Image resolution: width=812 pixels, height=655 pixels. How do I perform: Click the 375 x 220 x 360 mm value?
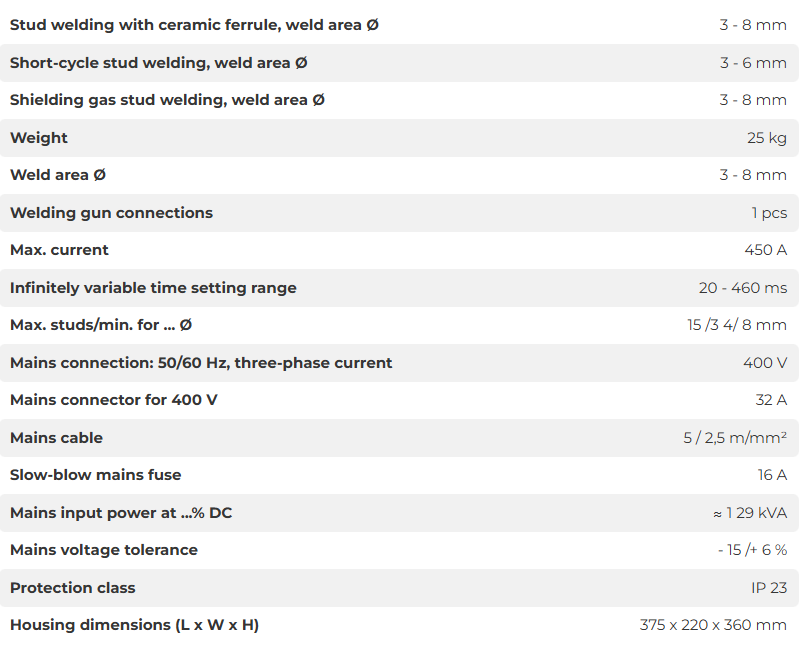click(x=713, y=625)
